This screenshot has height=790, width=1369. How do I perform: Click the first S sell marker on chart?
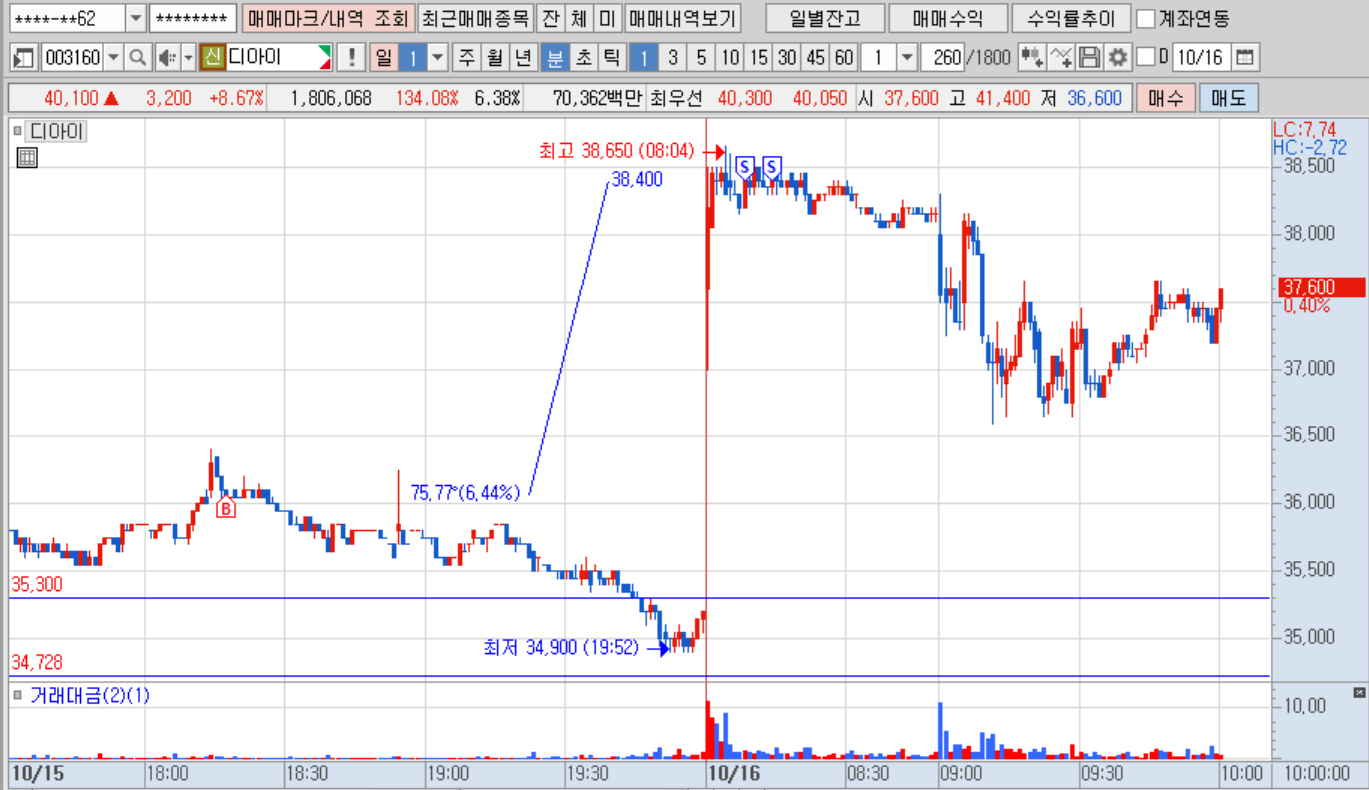pos(744,166)
